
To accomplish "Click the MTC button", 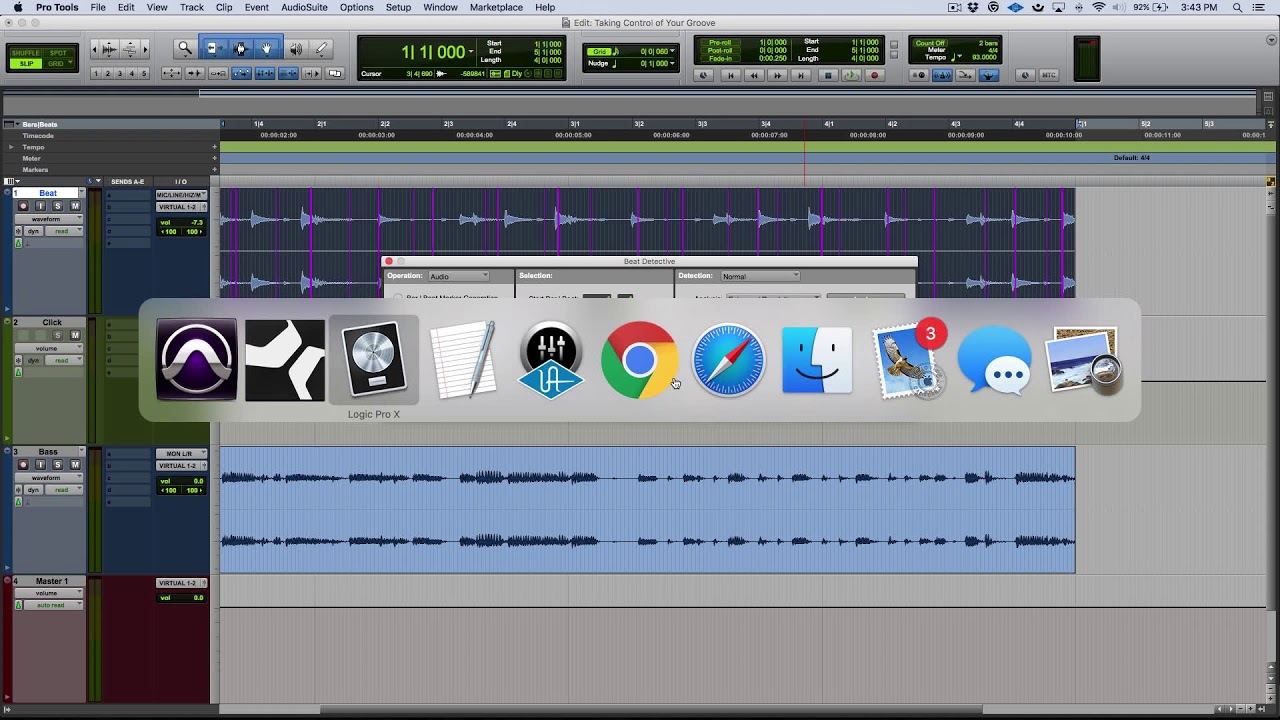I will [x=1048, y=75].
